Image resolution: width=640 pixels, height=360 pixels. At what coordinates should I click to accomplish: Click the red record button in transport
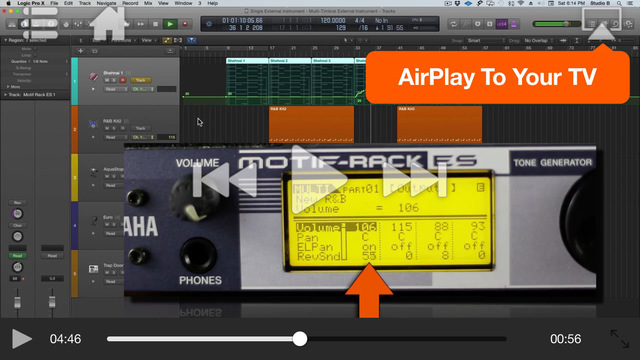[185, 24]
